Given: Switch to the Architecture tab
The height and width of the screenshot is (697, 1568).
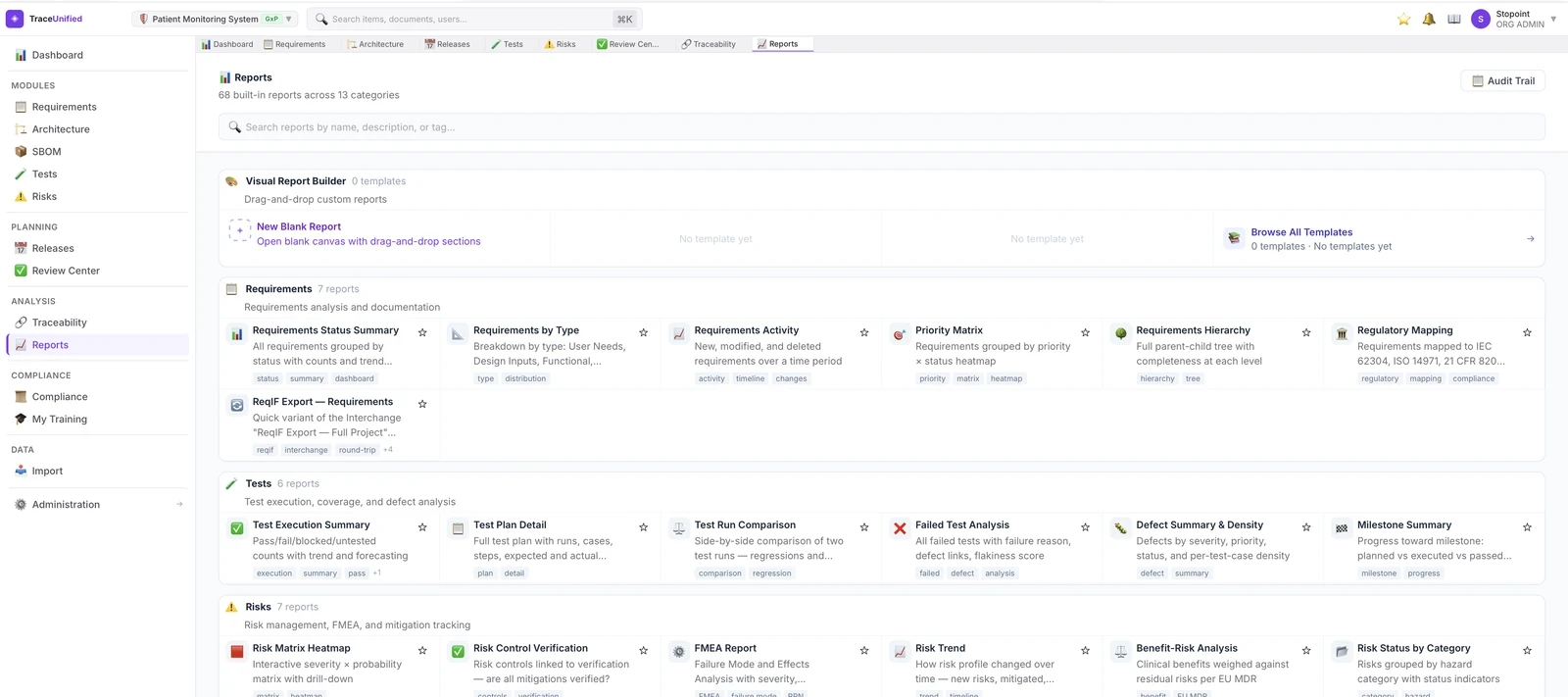Looking at the screenshot, I should 375,44.
